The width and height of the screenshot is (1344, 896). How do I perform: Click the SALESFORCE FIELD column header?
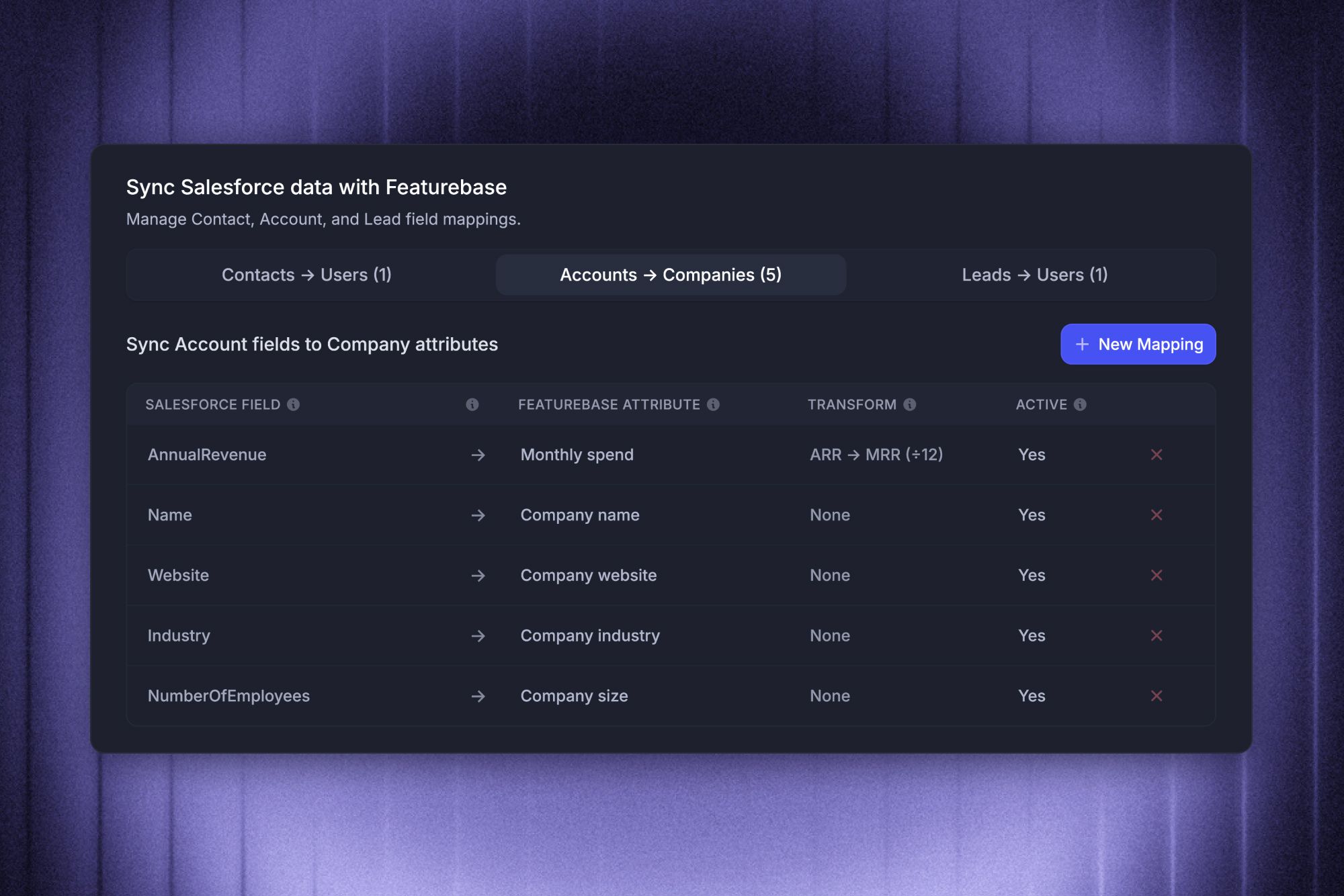(213, 404)
